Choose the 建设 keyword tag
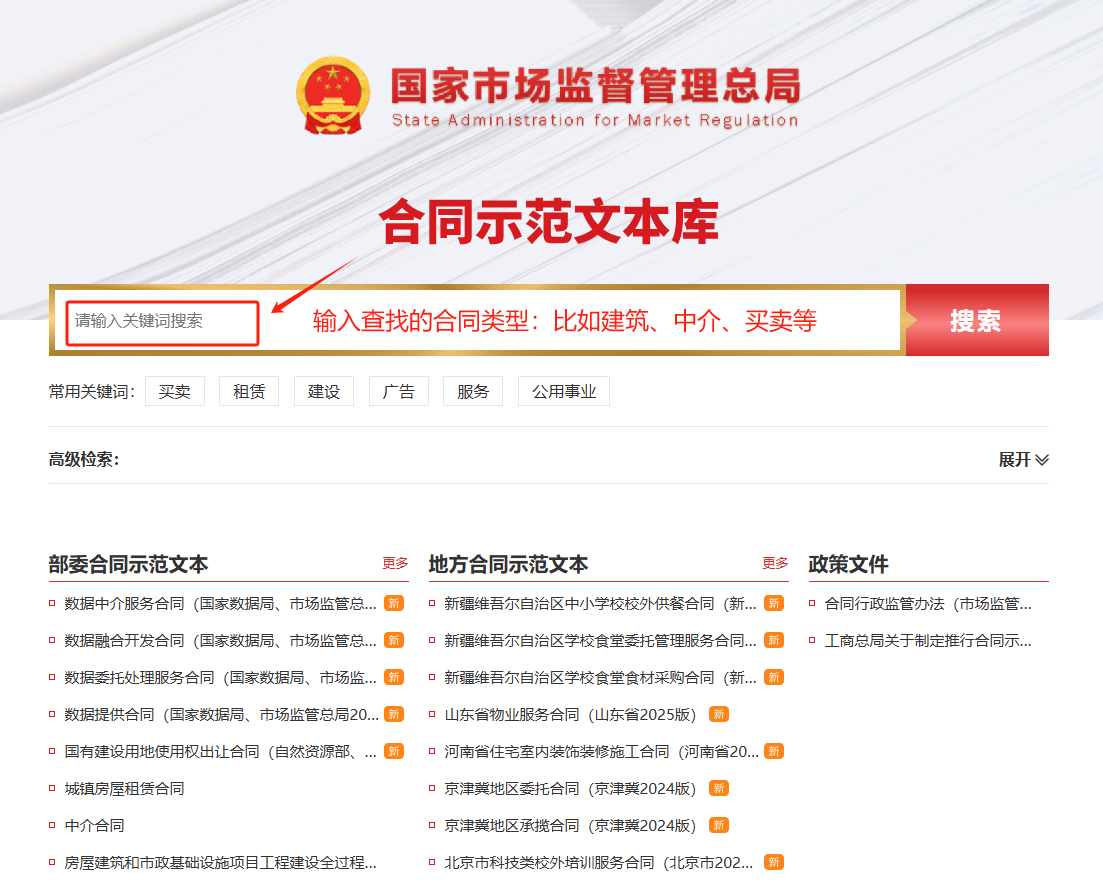 (x=324, y=392)
